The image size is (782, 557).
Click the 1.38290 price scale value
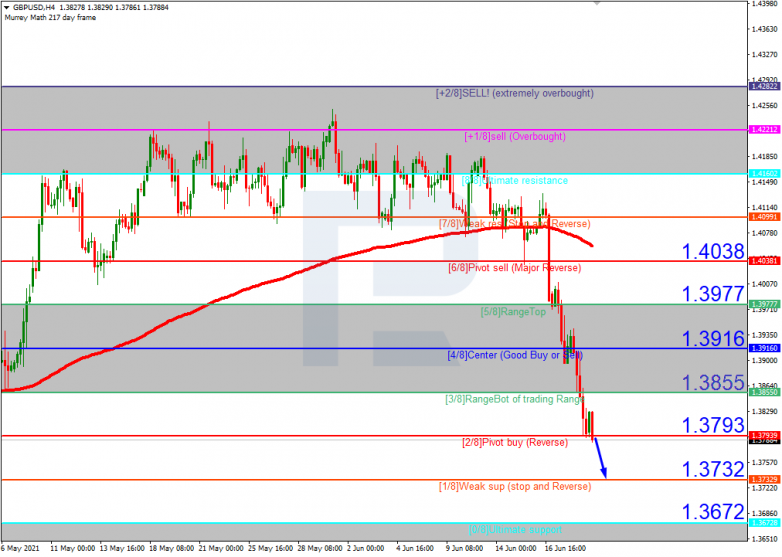(765, 411)
